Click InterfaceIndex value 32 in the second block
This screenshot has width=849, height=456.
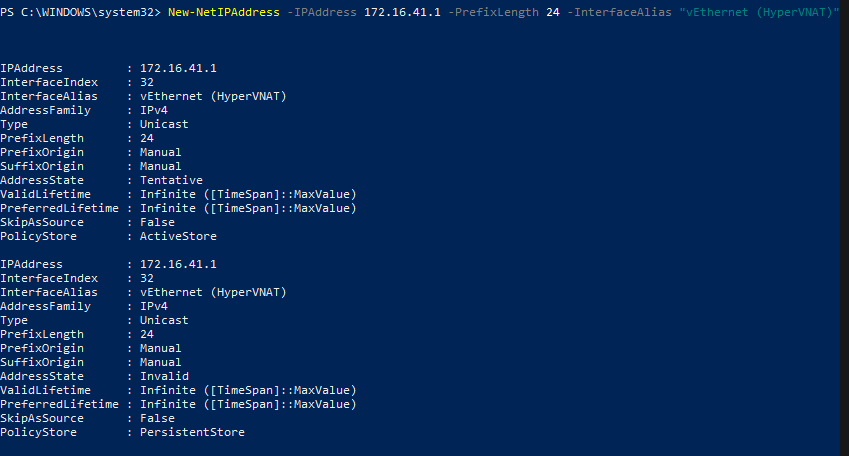click(x=147, y=278)
